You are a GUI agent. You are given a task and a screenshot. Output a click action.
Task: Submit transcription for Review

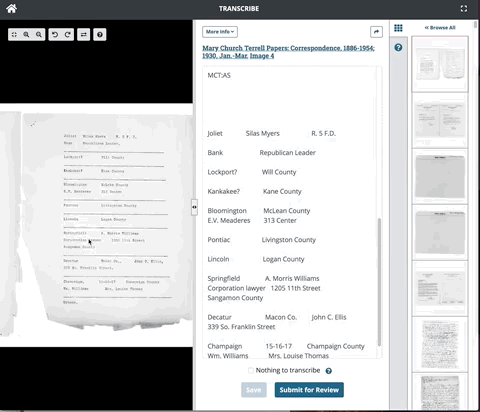309,390
